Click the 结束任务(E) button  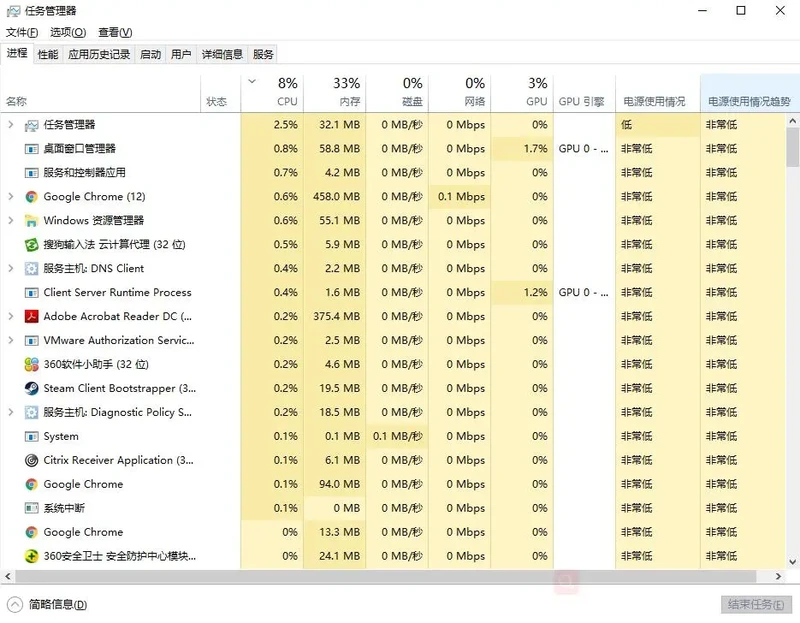click(x=756, y=605)
